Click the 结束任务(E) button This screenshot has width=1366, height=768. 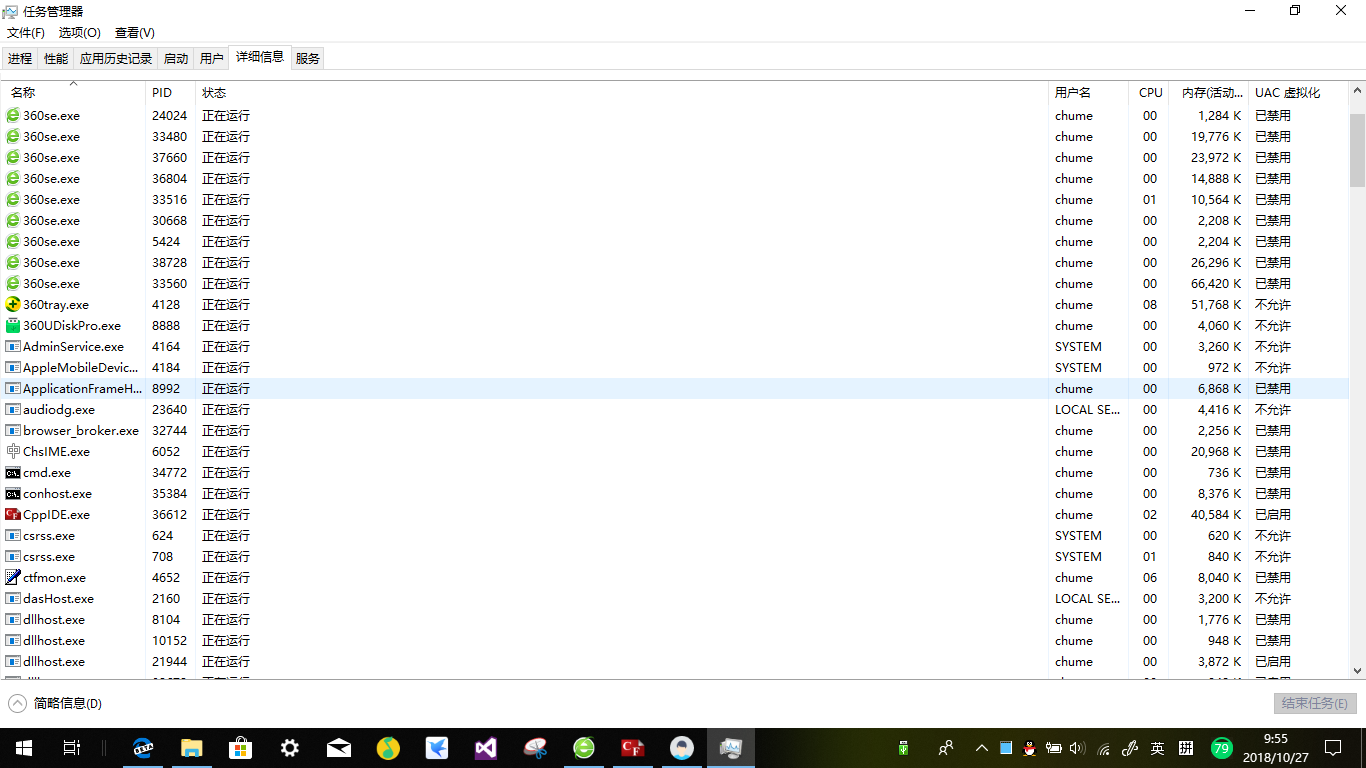(x=1315, y=703)
